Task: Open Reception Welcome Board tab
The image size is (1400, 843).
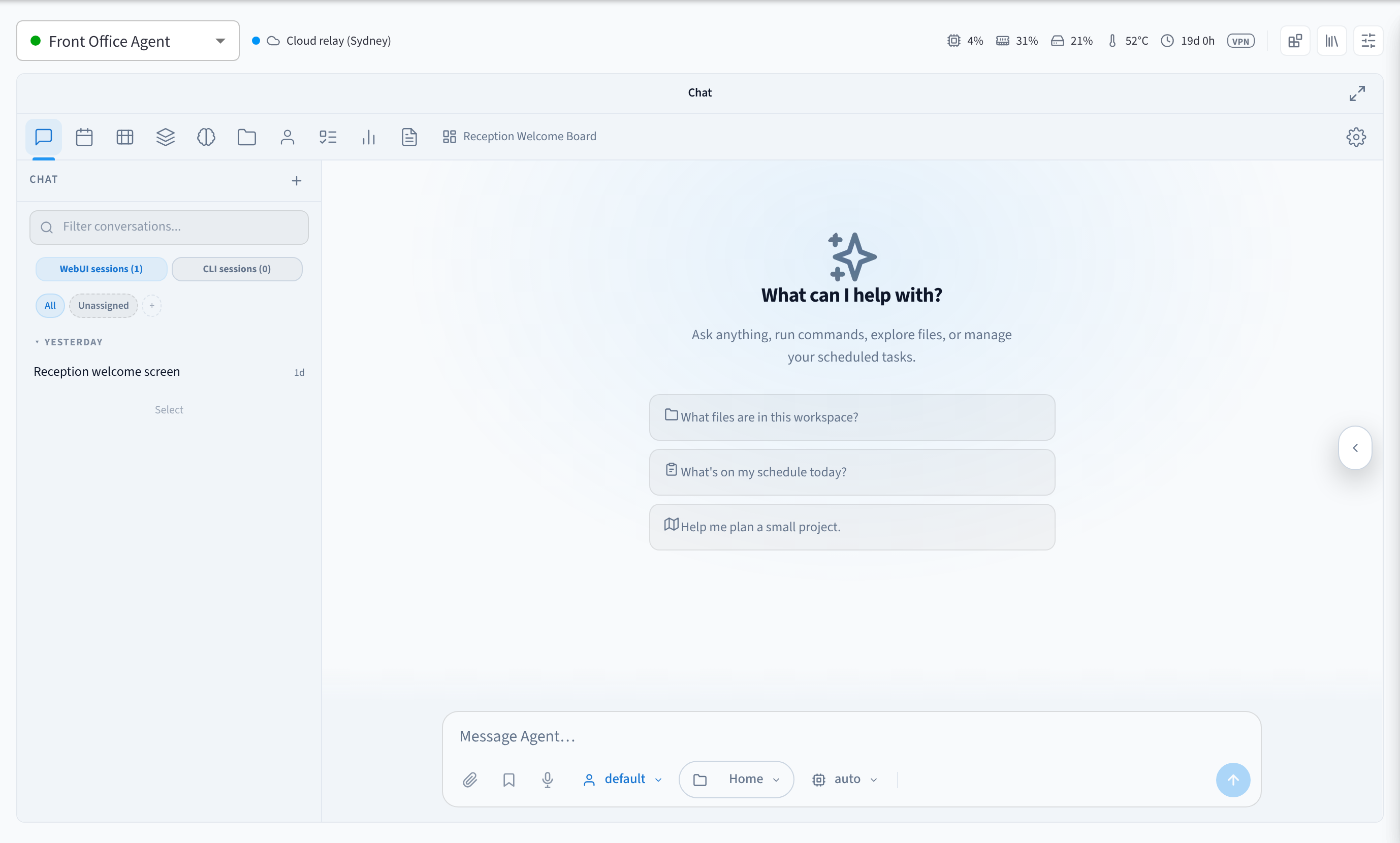Action: [519, 136]
